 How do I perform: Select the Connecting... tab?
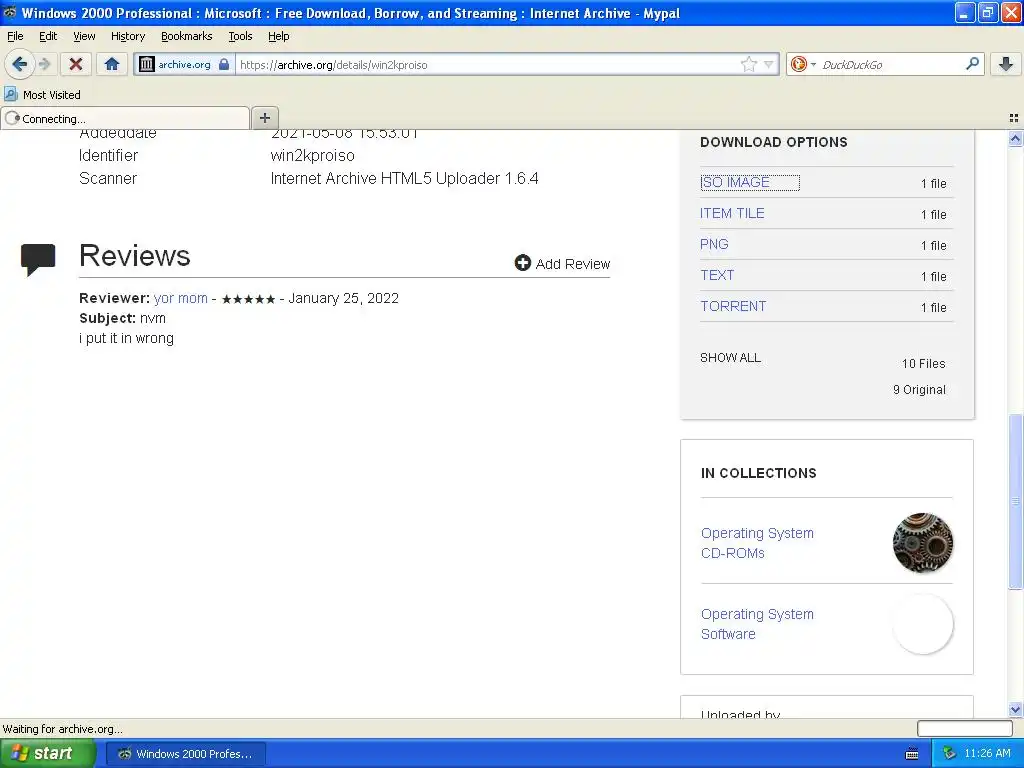125,118
